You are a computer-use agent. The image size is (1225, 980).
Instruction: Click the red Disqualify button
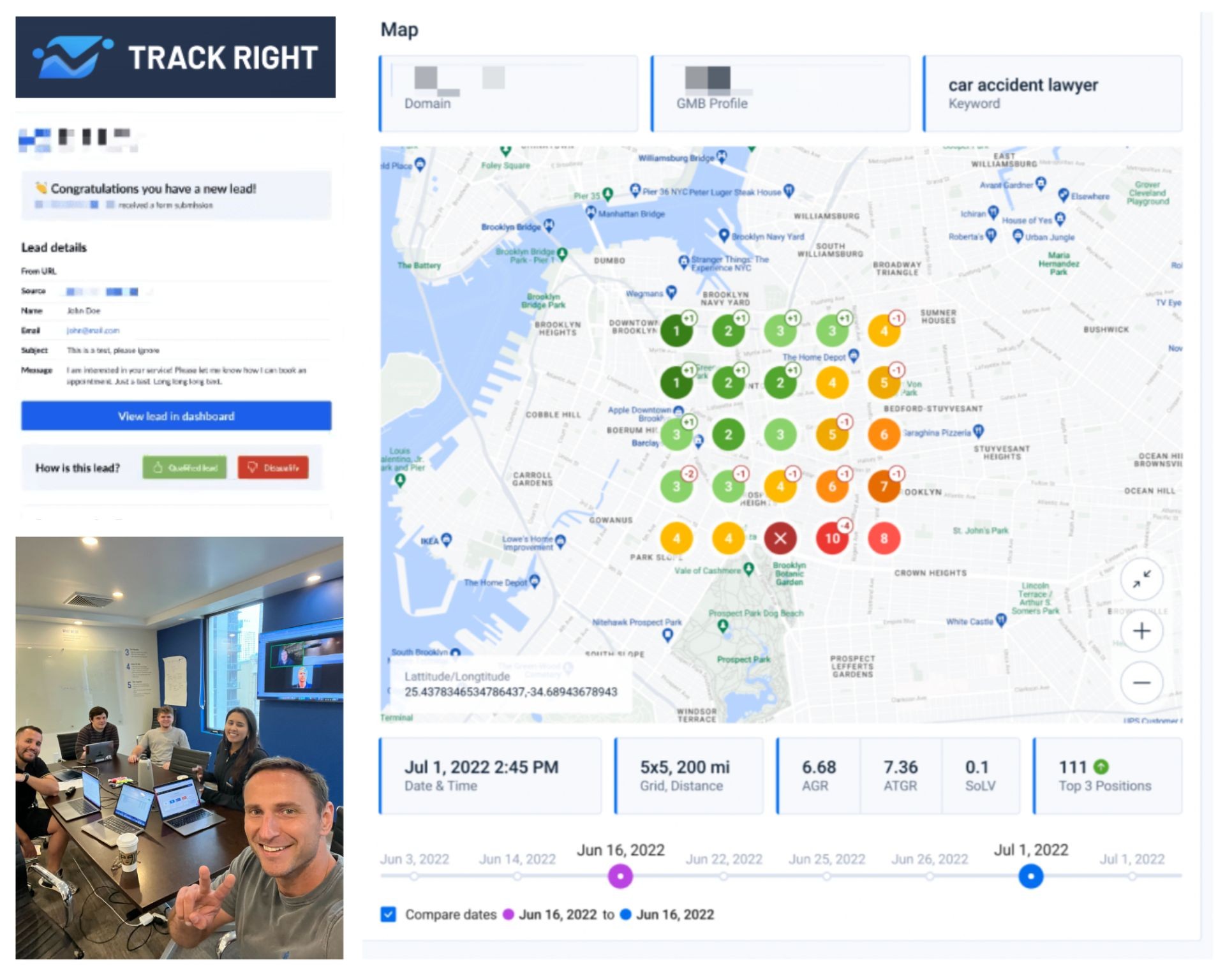pos(273,468)
